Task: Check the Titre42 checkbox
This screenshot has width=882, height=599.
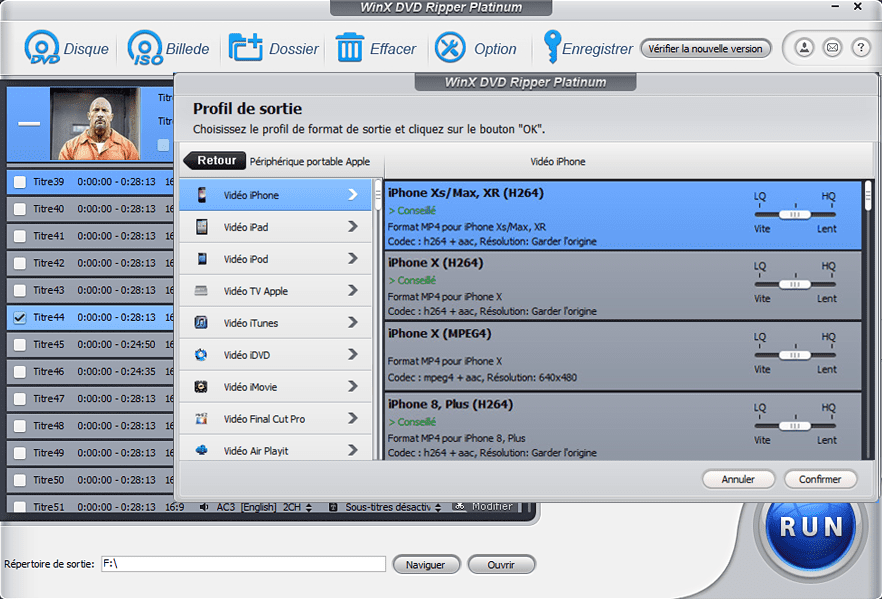Action: point(20,263)
